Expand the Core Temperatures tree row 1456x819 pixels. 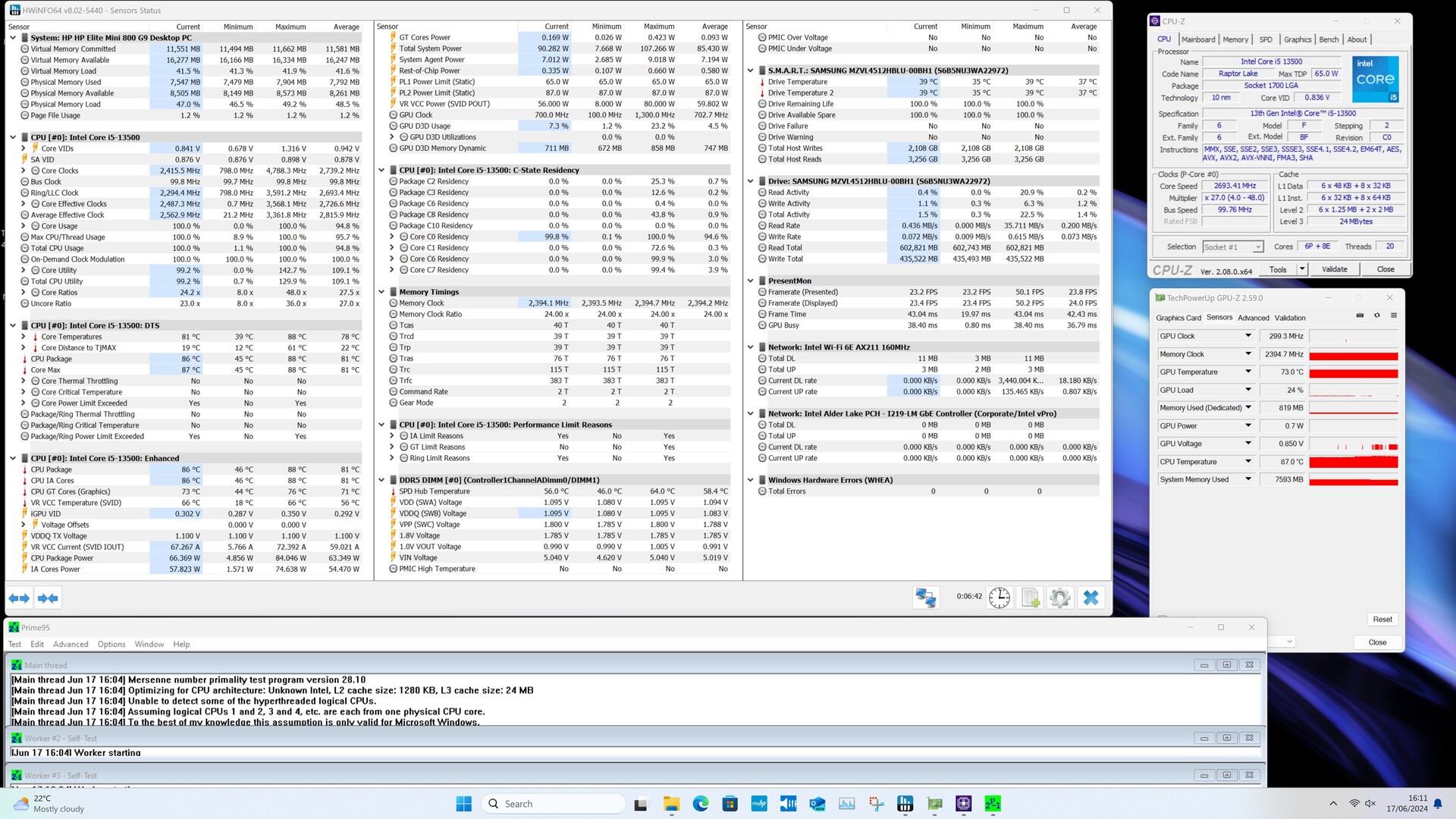pos(24,337)
